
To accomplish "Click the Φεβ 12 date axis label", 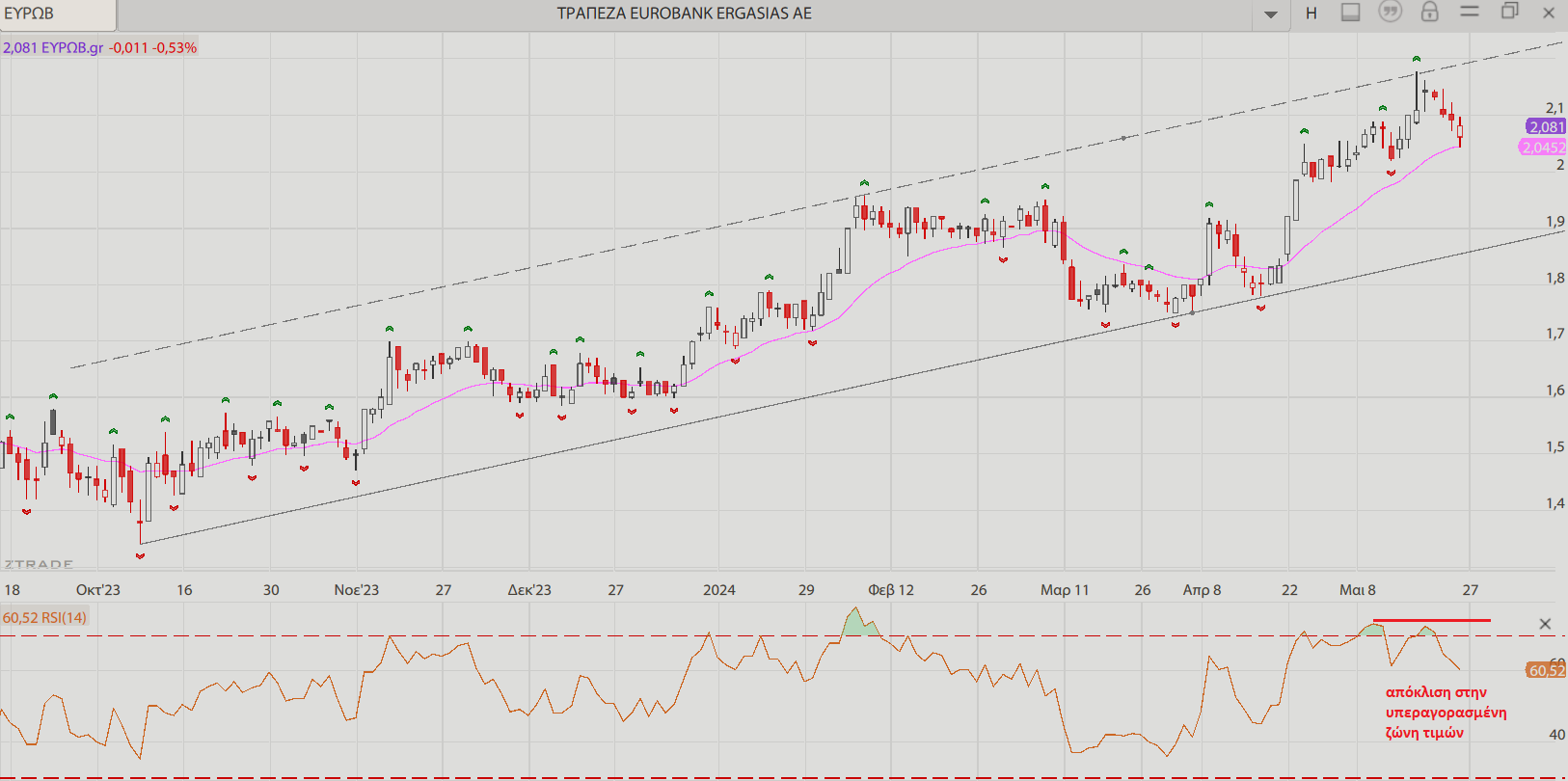I will [x=891, y=590].
